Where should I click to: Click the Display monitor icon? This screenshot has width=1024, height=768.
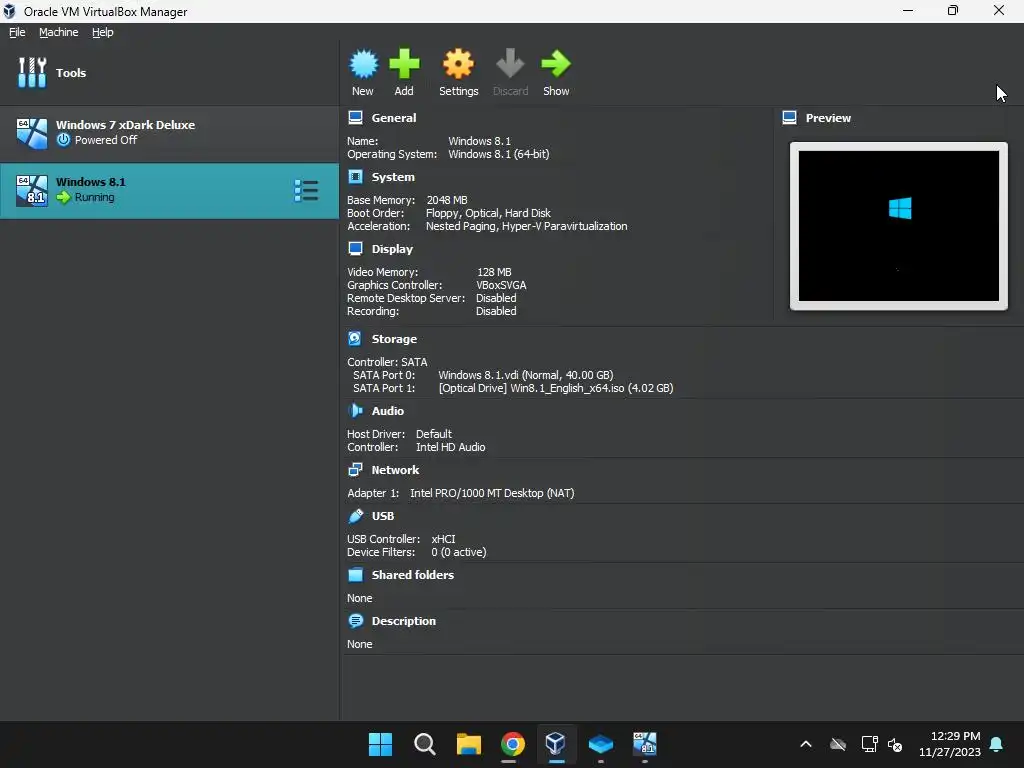355,248
